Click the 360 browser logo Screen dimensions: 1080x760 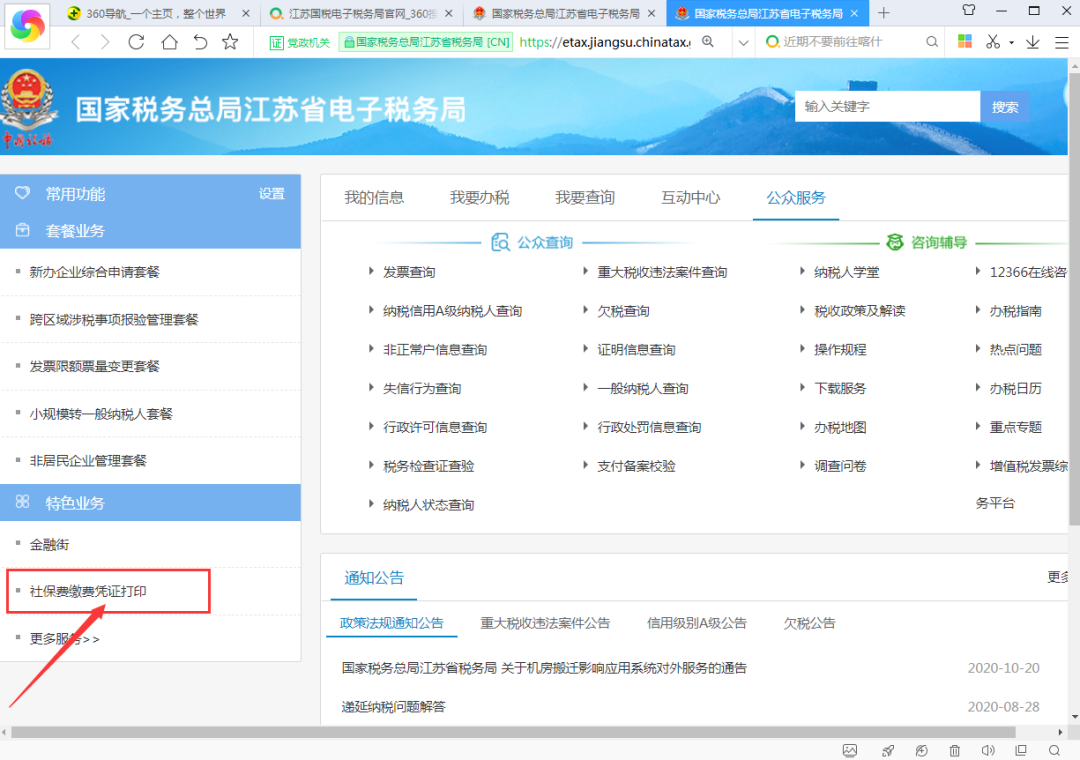[x=28, y=25]
